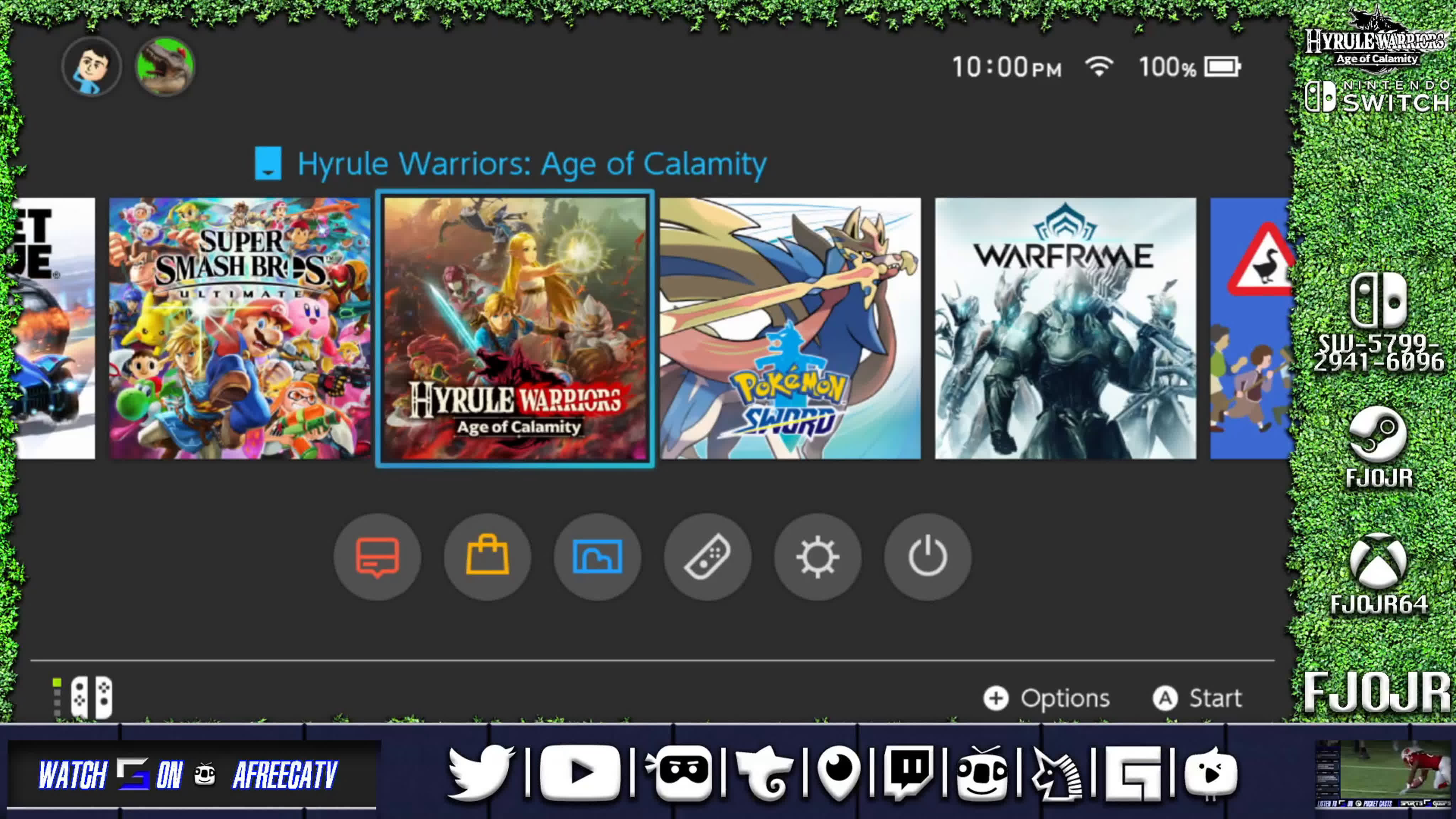Open the Nintendo Switch News icon

377,557
